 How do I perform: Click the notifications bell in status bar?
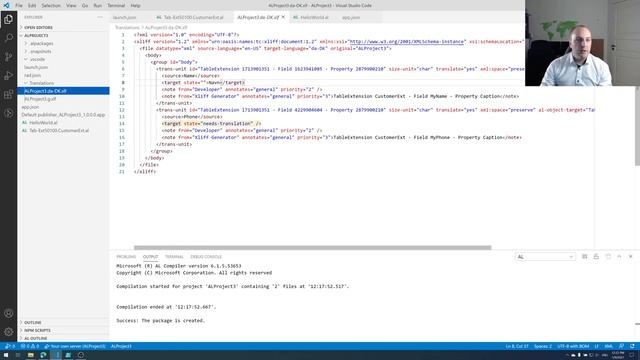click(632, 346)
